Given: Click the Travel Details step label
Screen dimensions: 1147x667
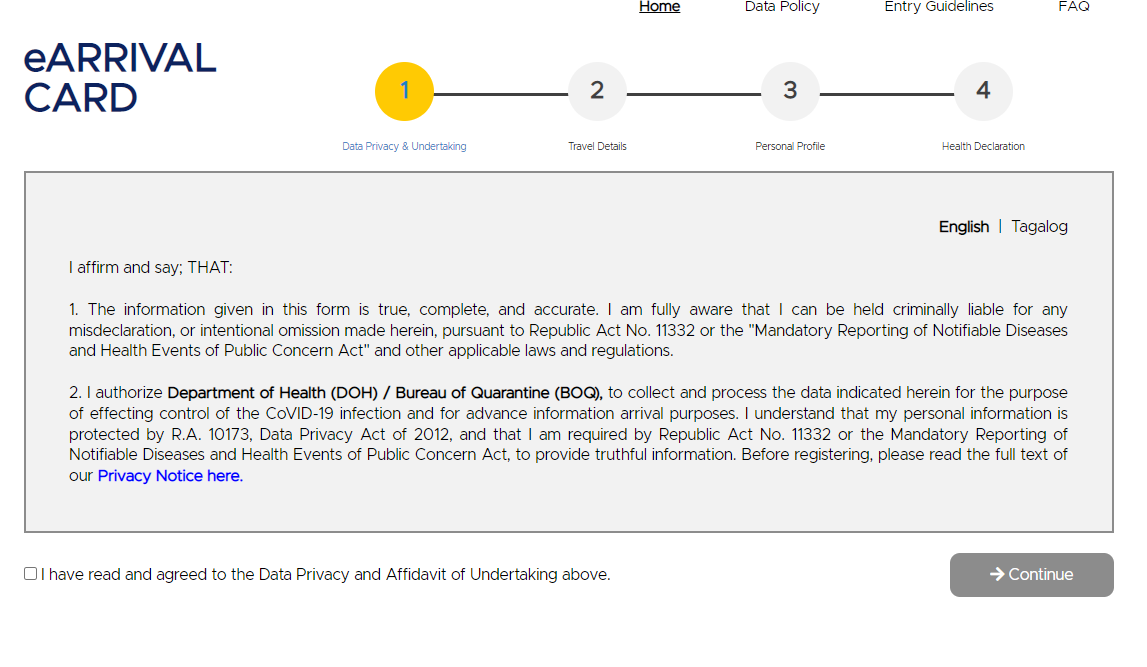Looking at the screenshot, I should [597, 146].
